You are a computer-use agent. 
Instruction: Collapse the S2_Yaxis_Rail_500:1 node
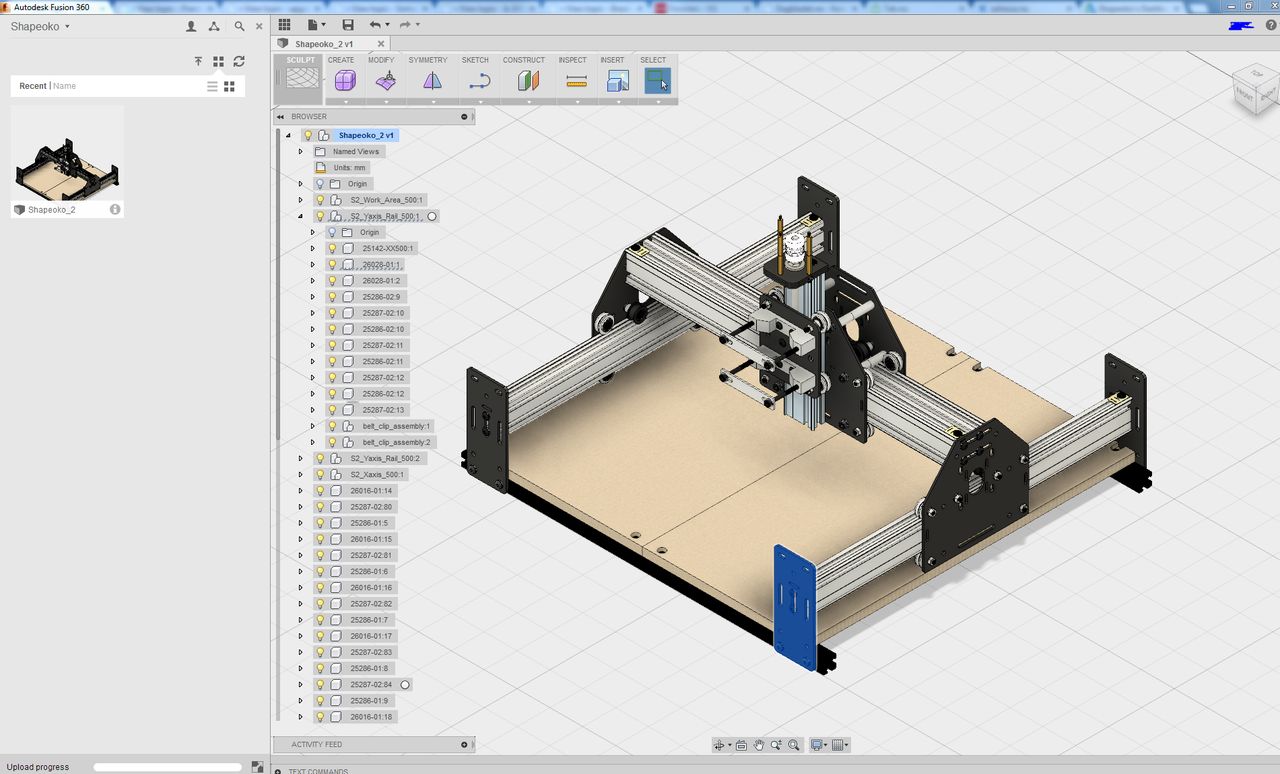coord(300,216)
